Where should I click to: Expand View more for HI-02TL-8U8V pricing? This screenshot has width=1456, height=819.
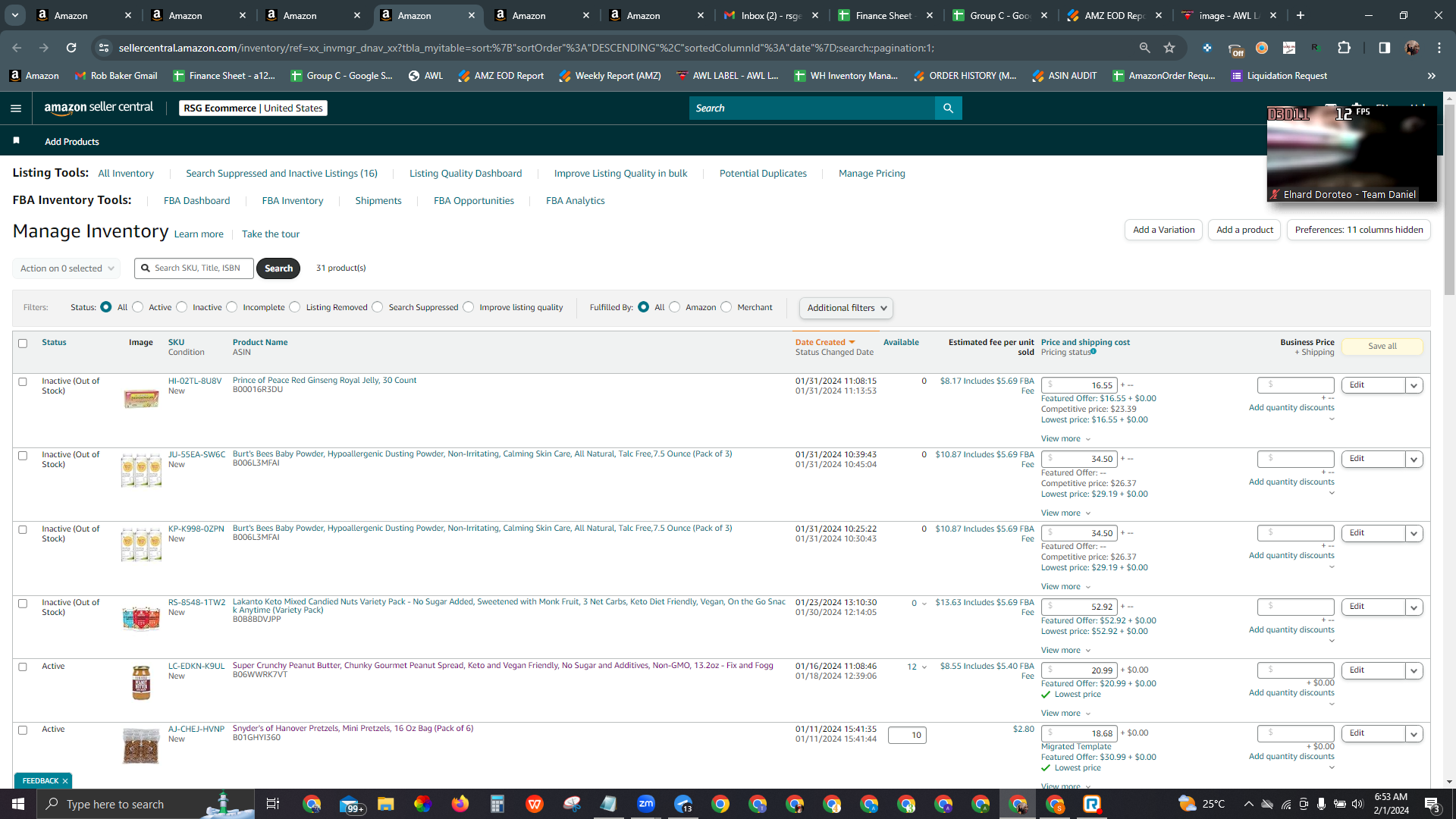[1065, 439]
